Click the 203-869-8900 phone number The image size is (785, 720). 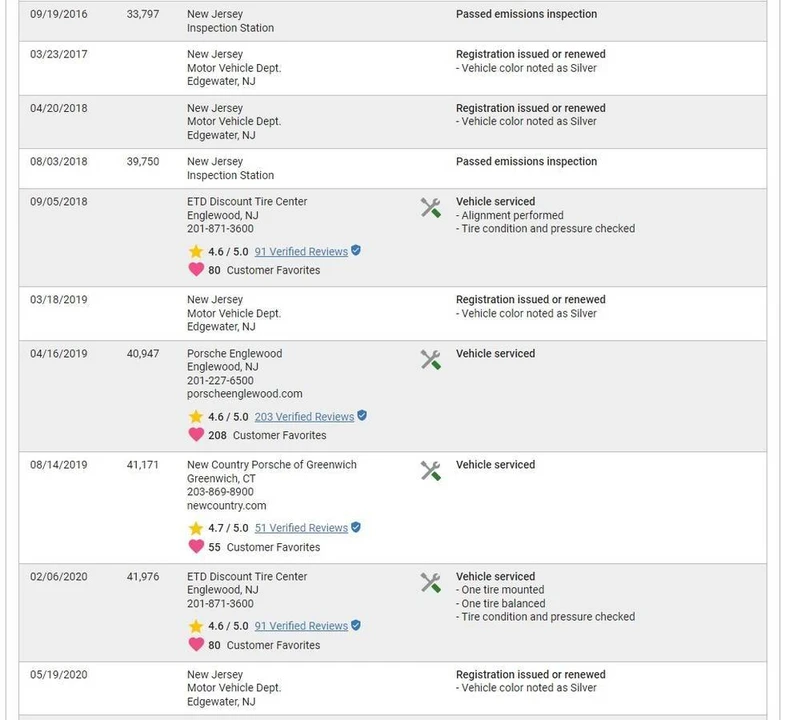pos(220,492)
